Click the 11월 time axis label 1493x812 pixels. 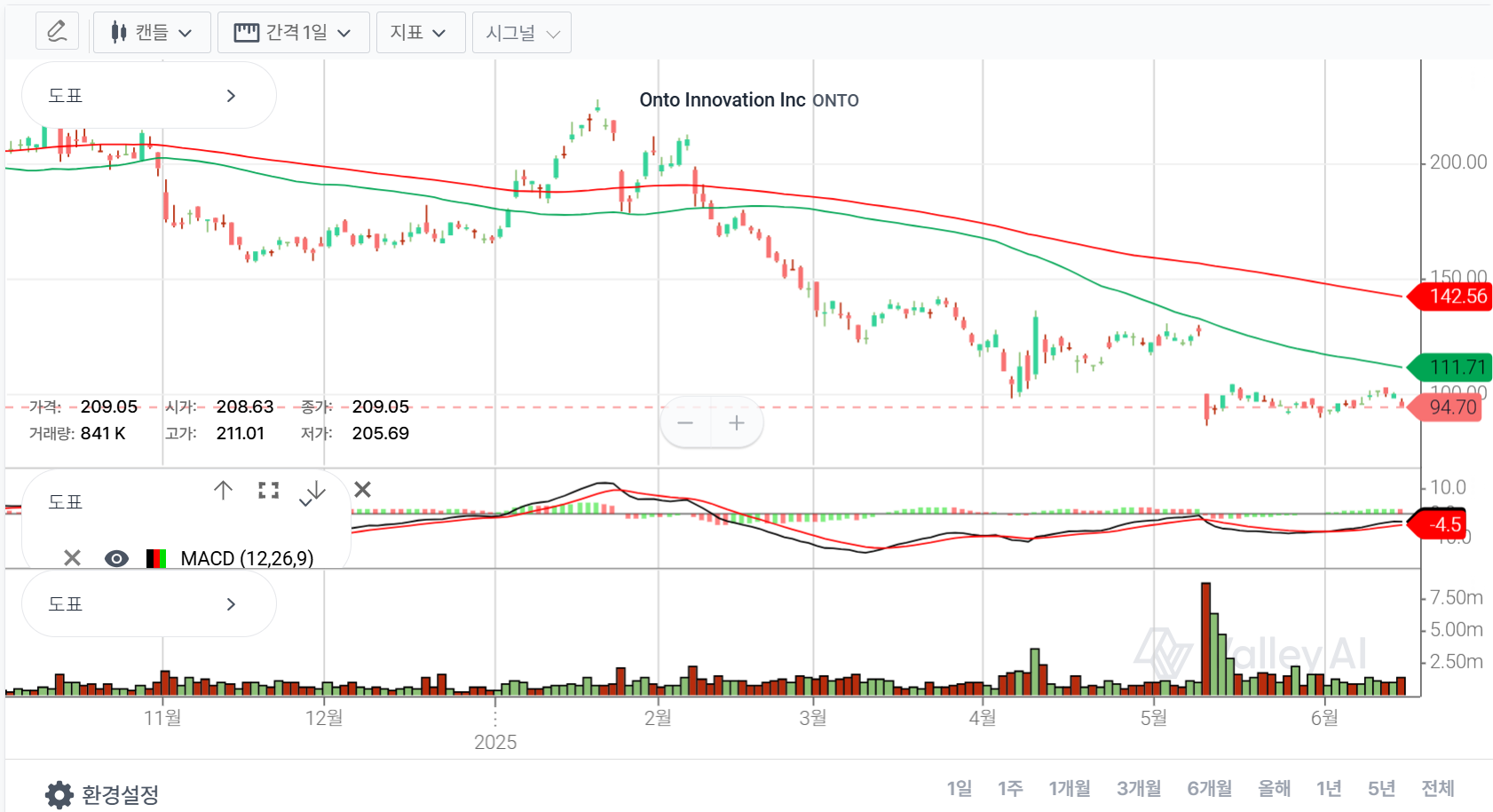click(x=162, y=717)
